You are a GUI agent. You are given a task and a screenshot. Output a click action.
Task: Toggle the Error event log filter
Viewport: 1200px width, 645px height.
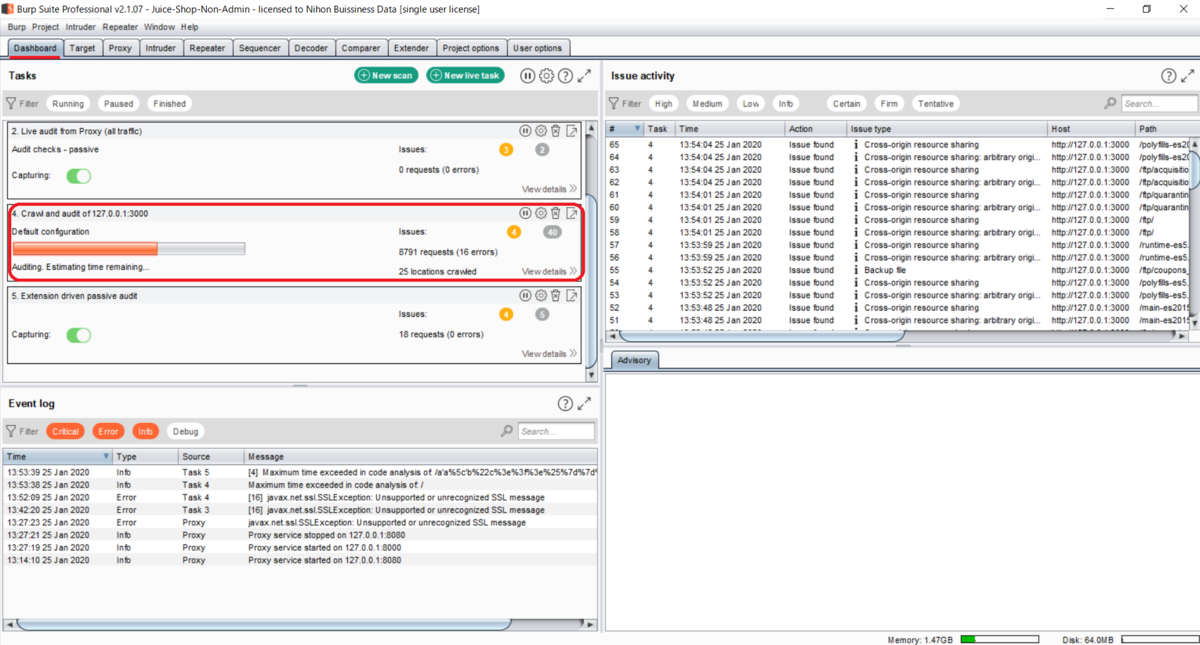tap(108, 431)
